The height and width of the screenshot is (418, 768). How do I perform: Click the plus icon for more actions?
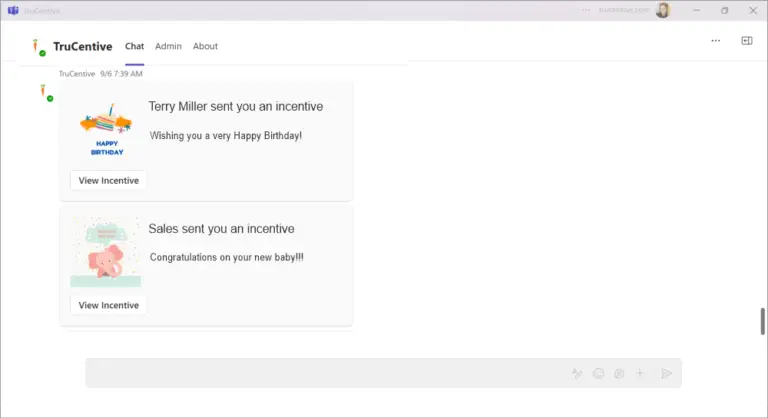point(640,373)
